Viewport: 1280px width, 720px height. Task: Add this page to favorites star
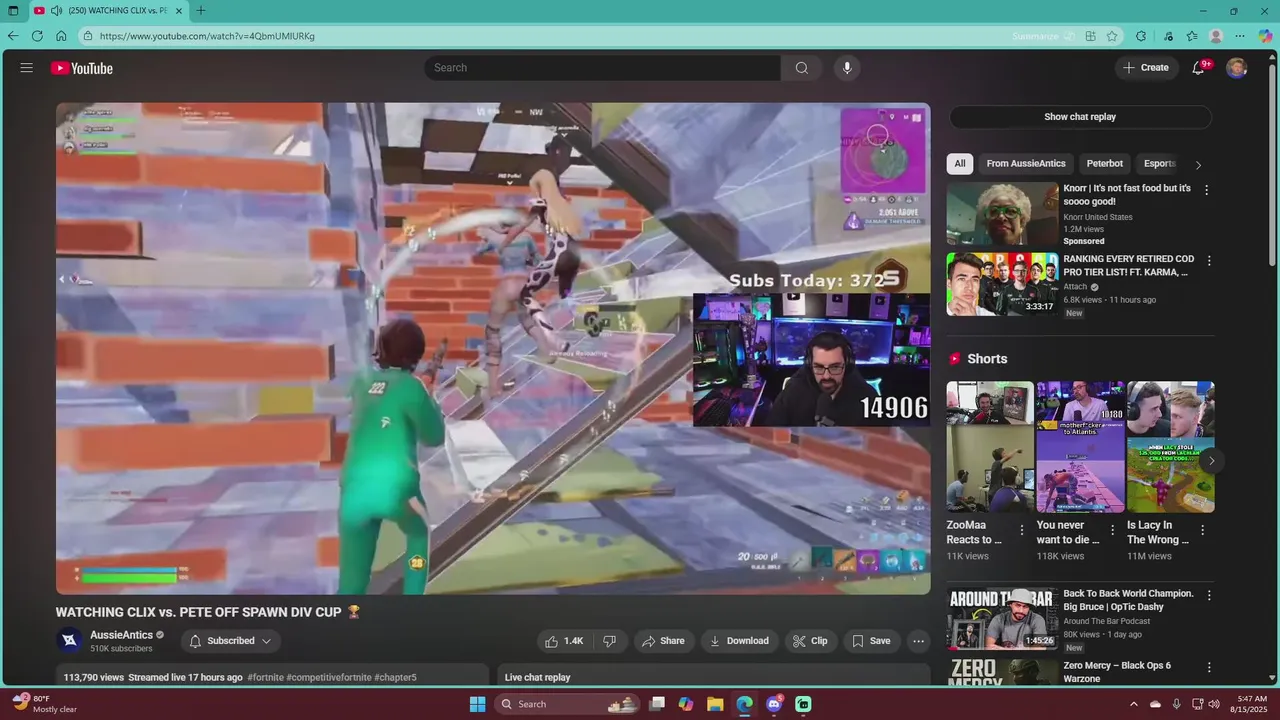(x=1112, y=36)
